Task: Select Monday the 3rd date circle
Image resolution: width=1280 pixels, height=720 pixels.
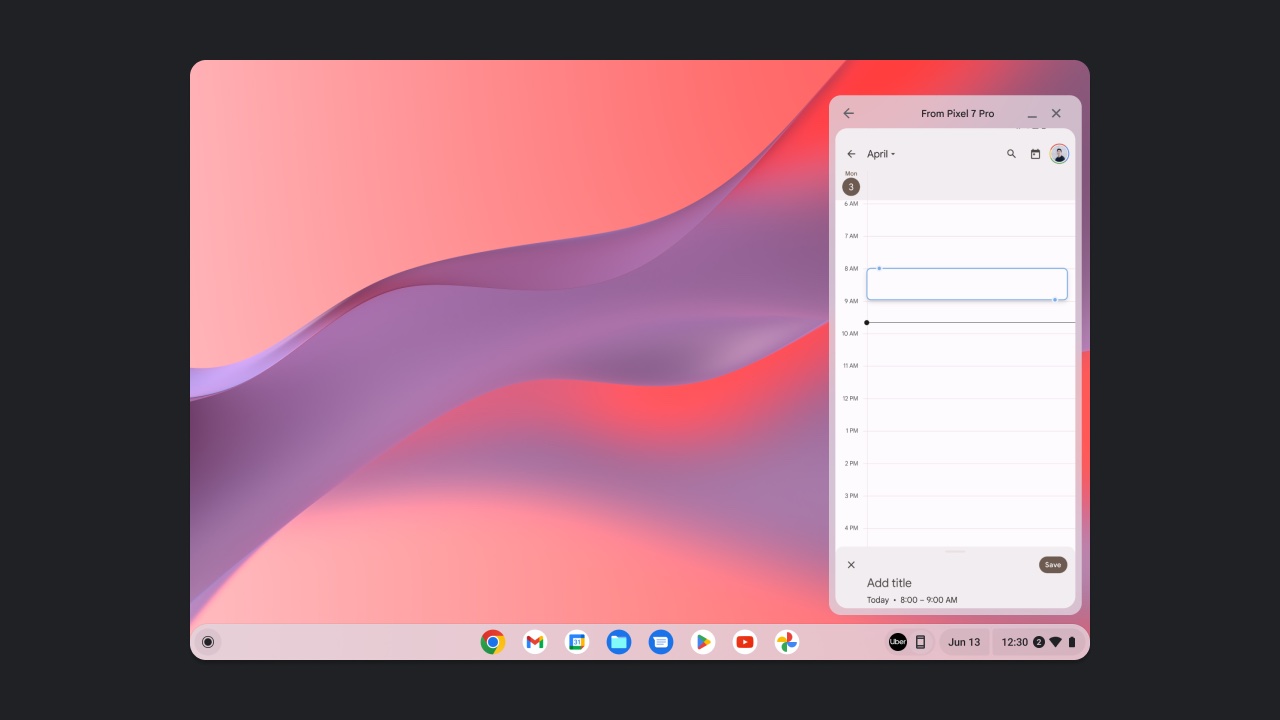Action: [851, 186]
